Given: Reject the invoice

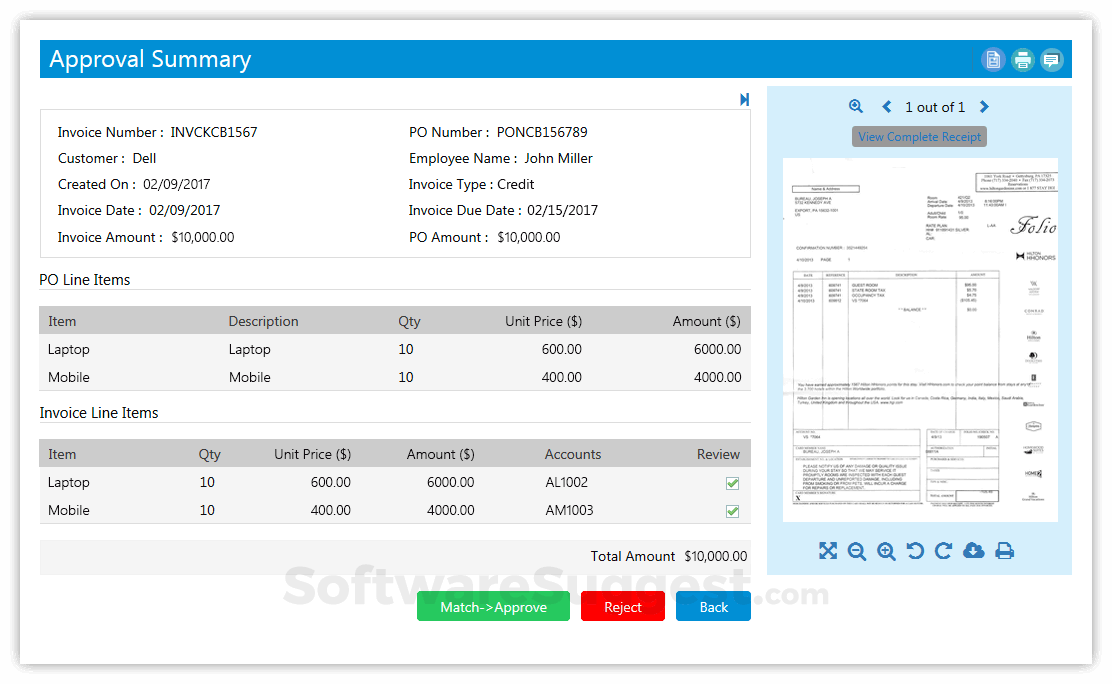Looking at the screenshot, I should click(622, 606).
